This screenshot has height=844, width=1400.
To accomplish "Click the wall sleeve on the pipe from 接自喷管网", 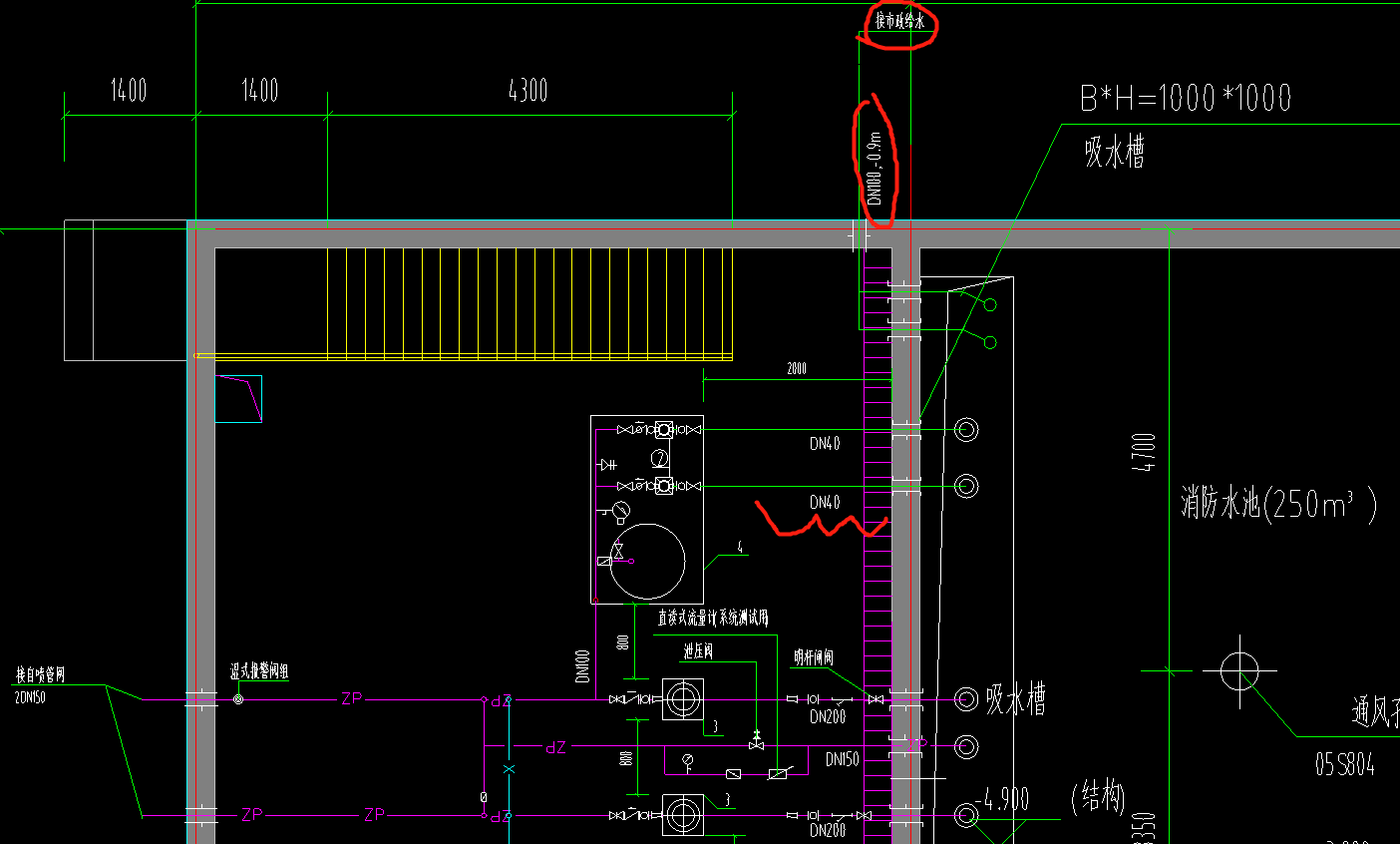I will (x=202, y=698).
